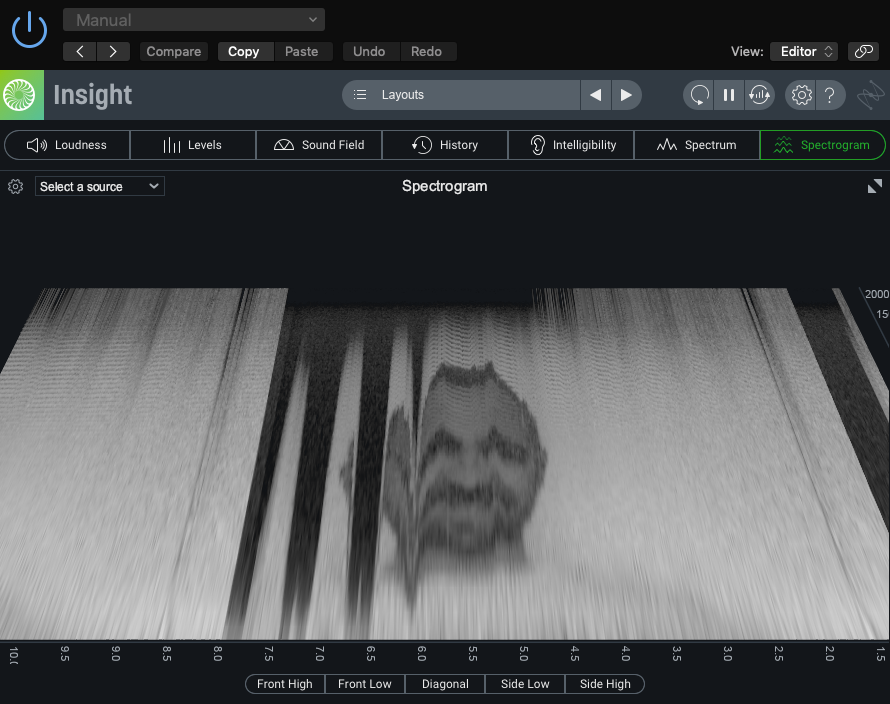Open the Layouts list menu
Image resolution: width=890 pixels, height=704 pixels.
click(x=461, y=95)
